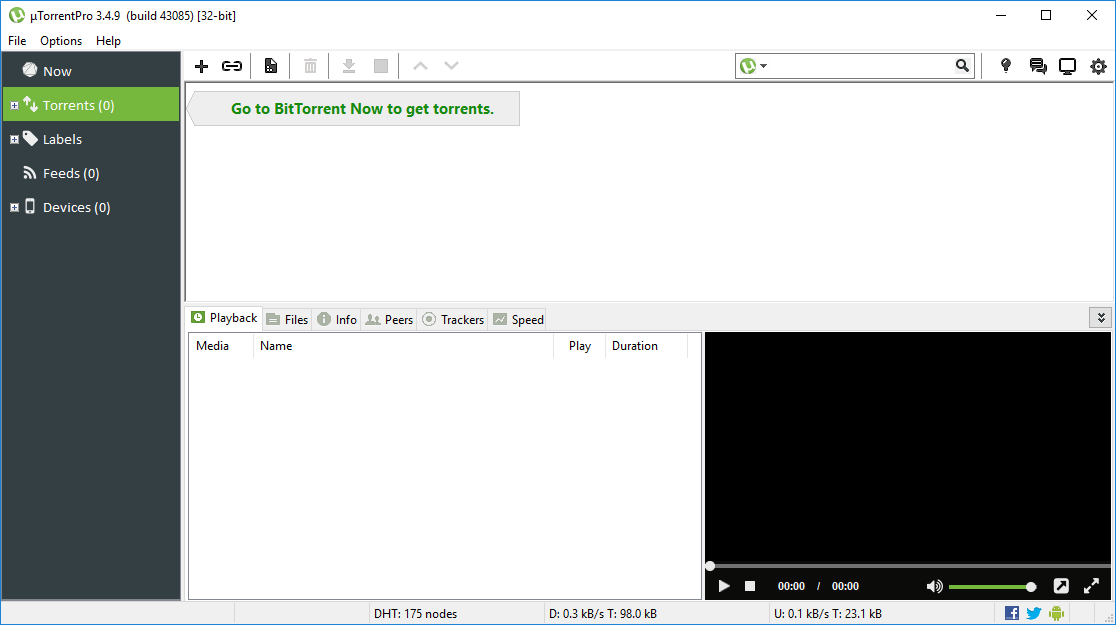Click the Media column header

[221, 346]
